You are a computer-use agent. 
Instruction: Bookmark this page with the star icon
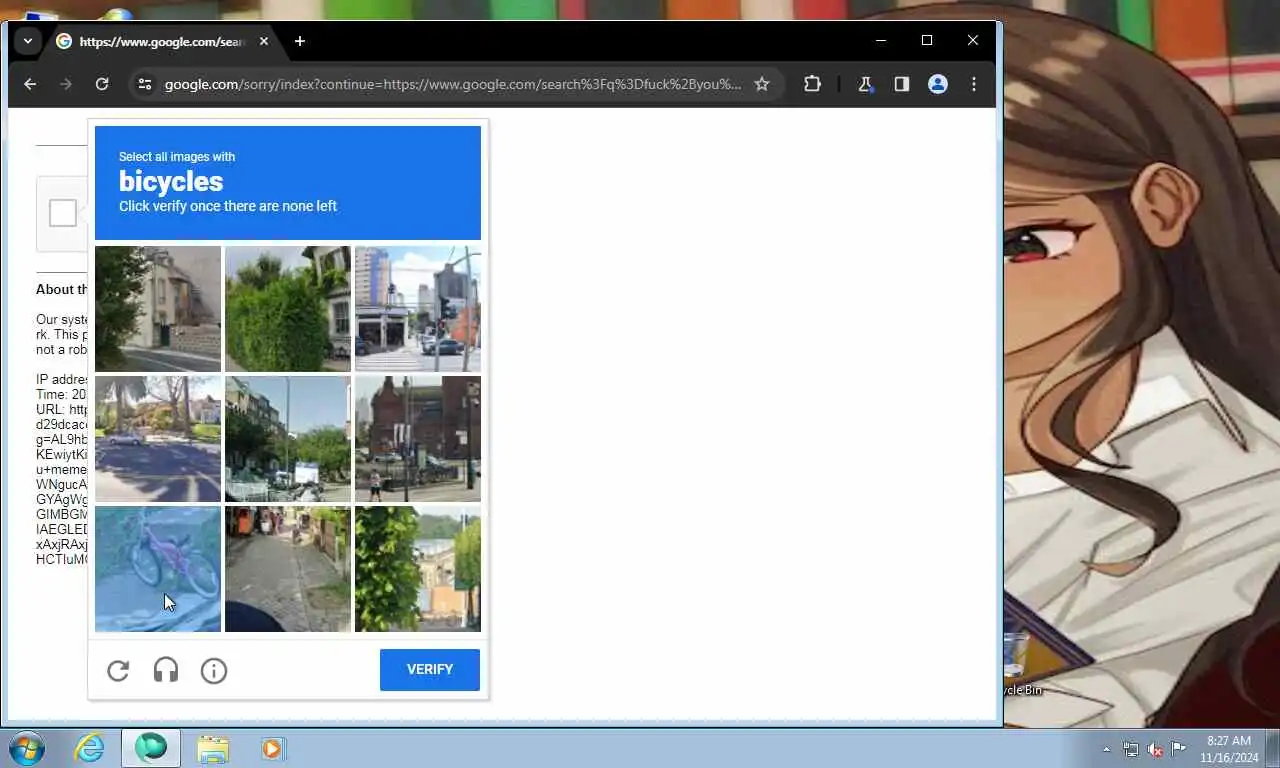coord(762,84)
